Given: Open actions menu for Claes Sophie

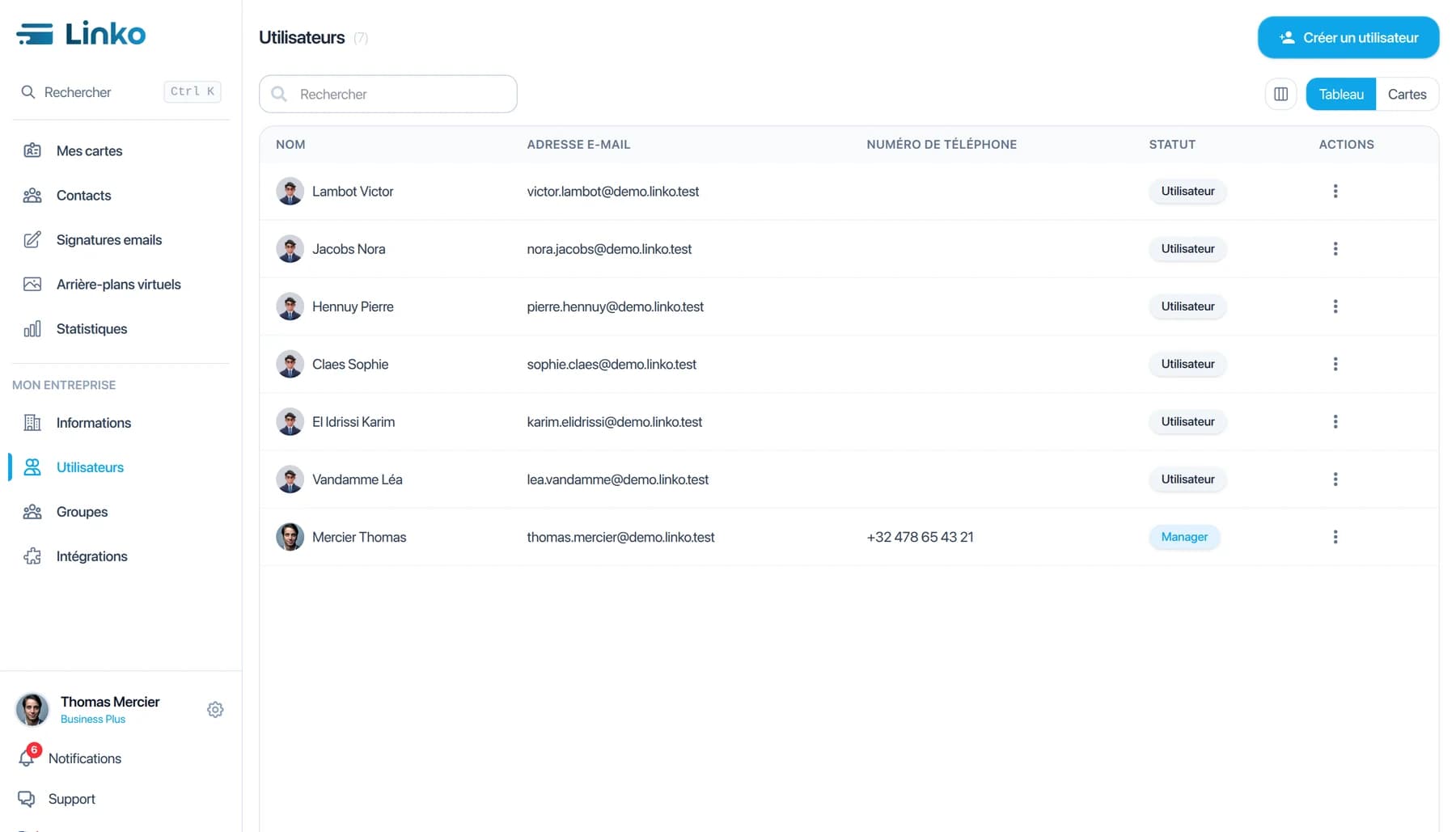Looking at the screenshot, I should pos(1335,364).
